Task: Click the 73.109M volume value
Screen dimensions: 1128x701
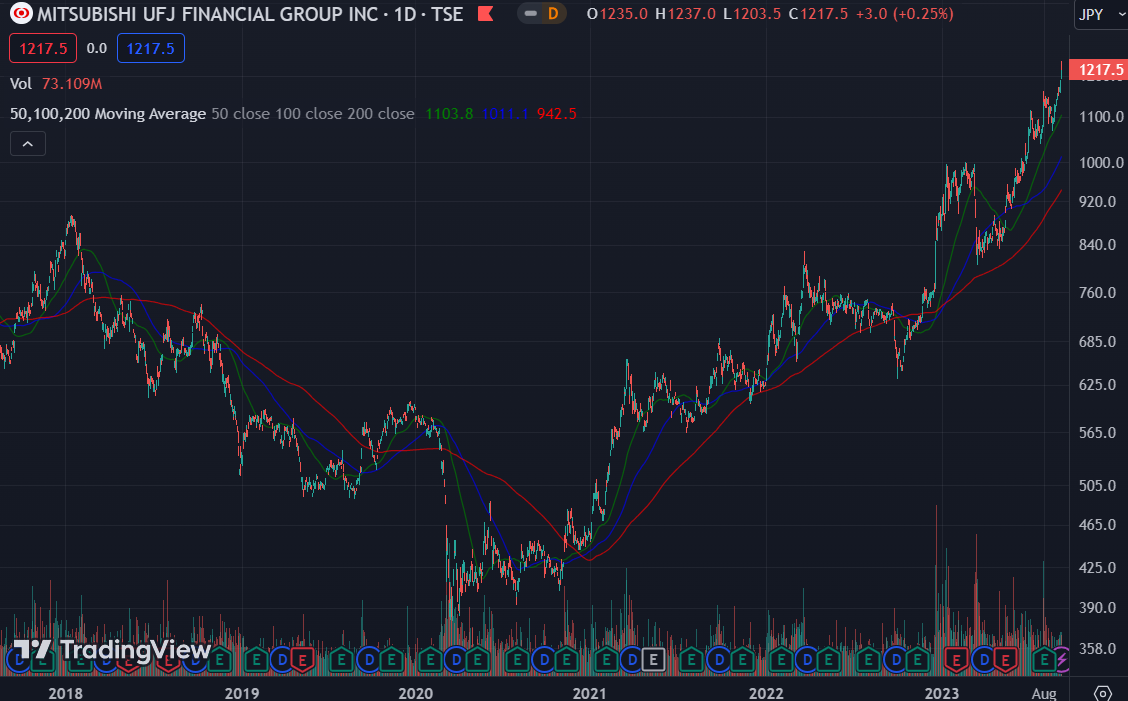Action: [72, 83]
